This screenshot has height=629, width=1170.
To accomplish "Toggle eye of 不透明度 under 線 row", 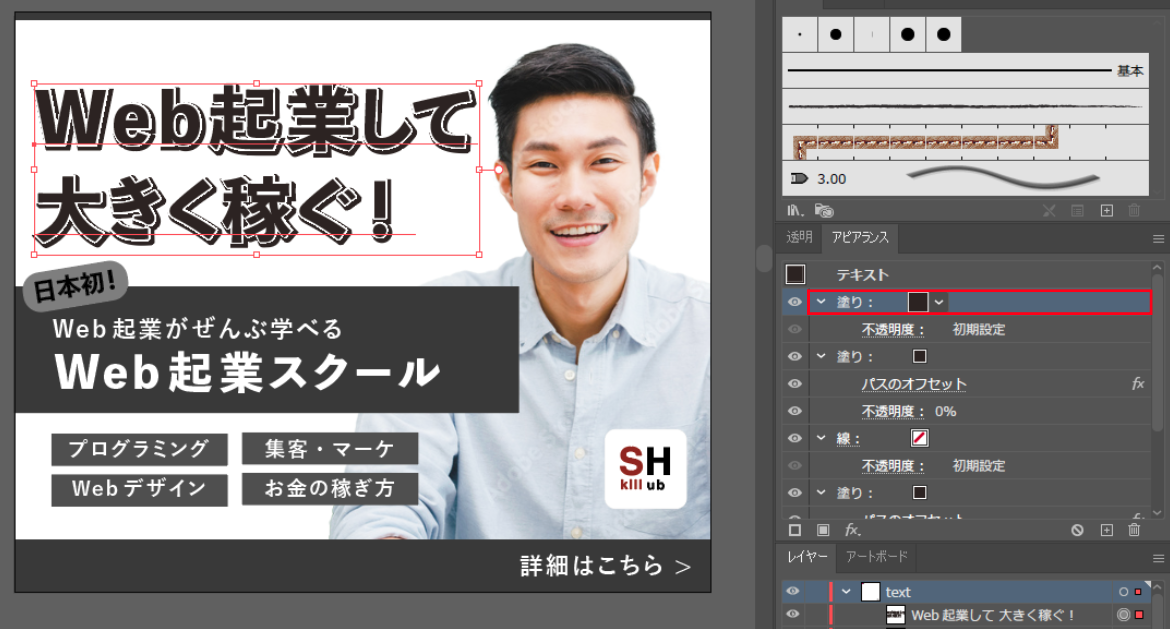I will (x=795, y=466).
